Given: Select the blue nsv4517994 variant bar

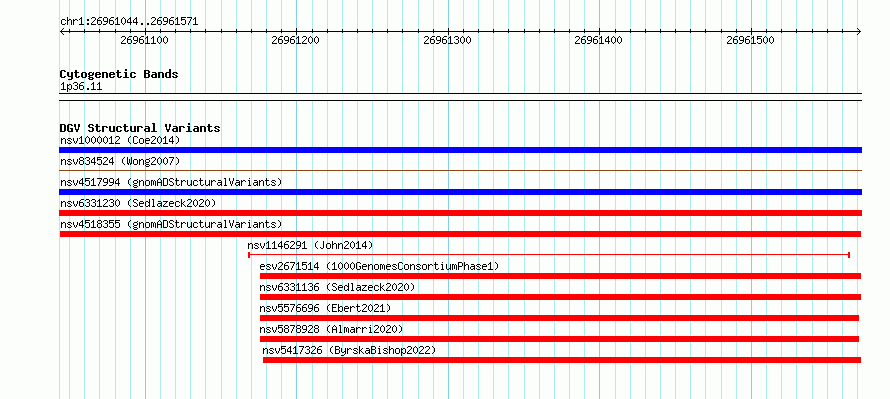Looking at the screenshot, I should coord(460,192).
